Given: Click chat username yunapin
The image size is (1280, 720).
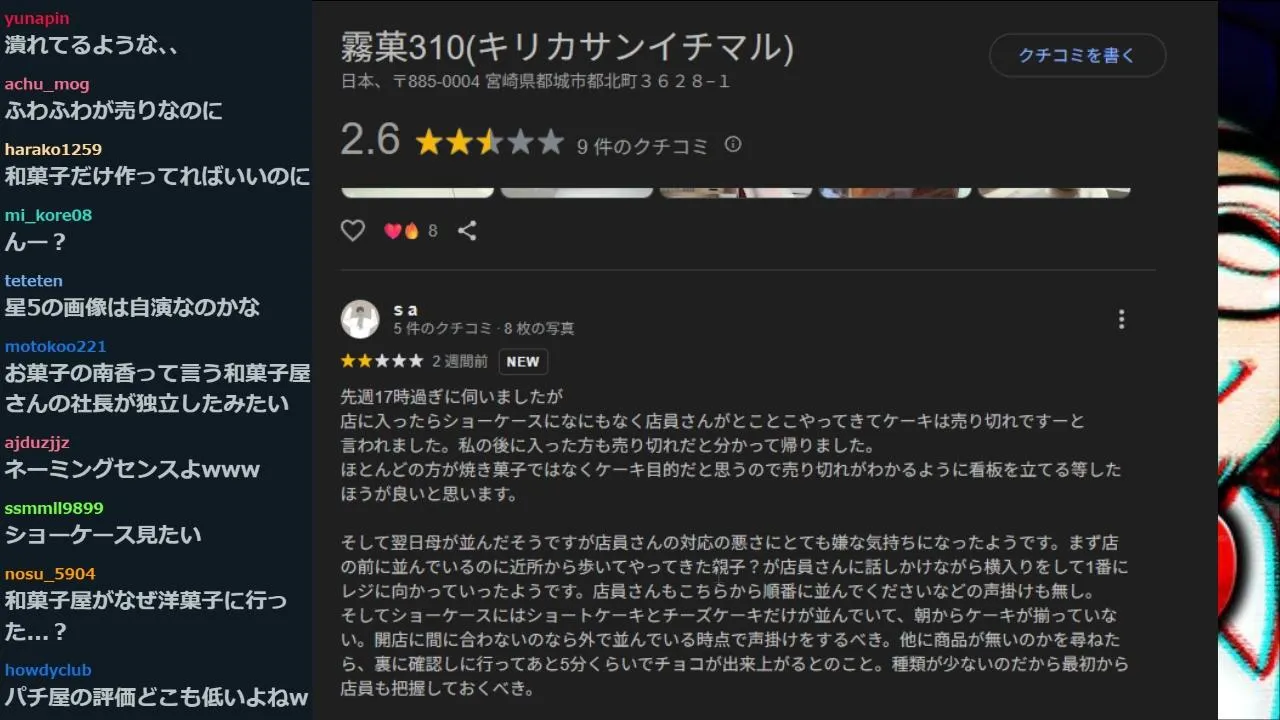Looking at the screenshot, I should [37, 19].
